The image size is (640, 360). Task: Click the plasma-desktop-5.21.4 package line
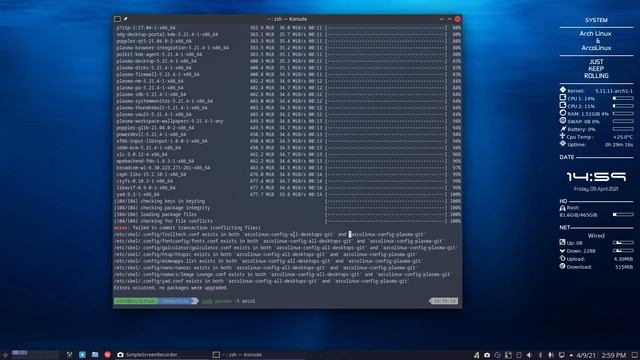[156, 61]
